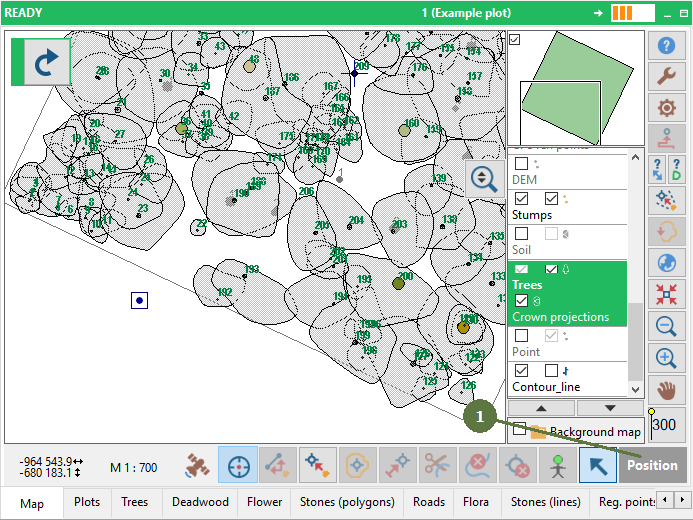693x520 pixels.
Task: Open the Stones (polygons) tab
Action: point(347,502)
